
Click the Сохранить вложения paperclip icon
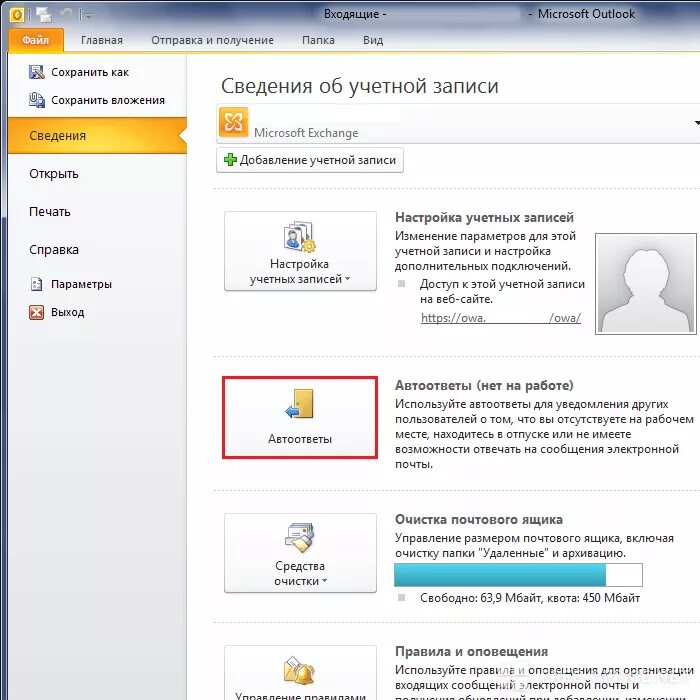37,100
